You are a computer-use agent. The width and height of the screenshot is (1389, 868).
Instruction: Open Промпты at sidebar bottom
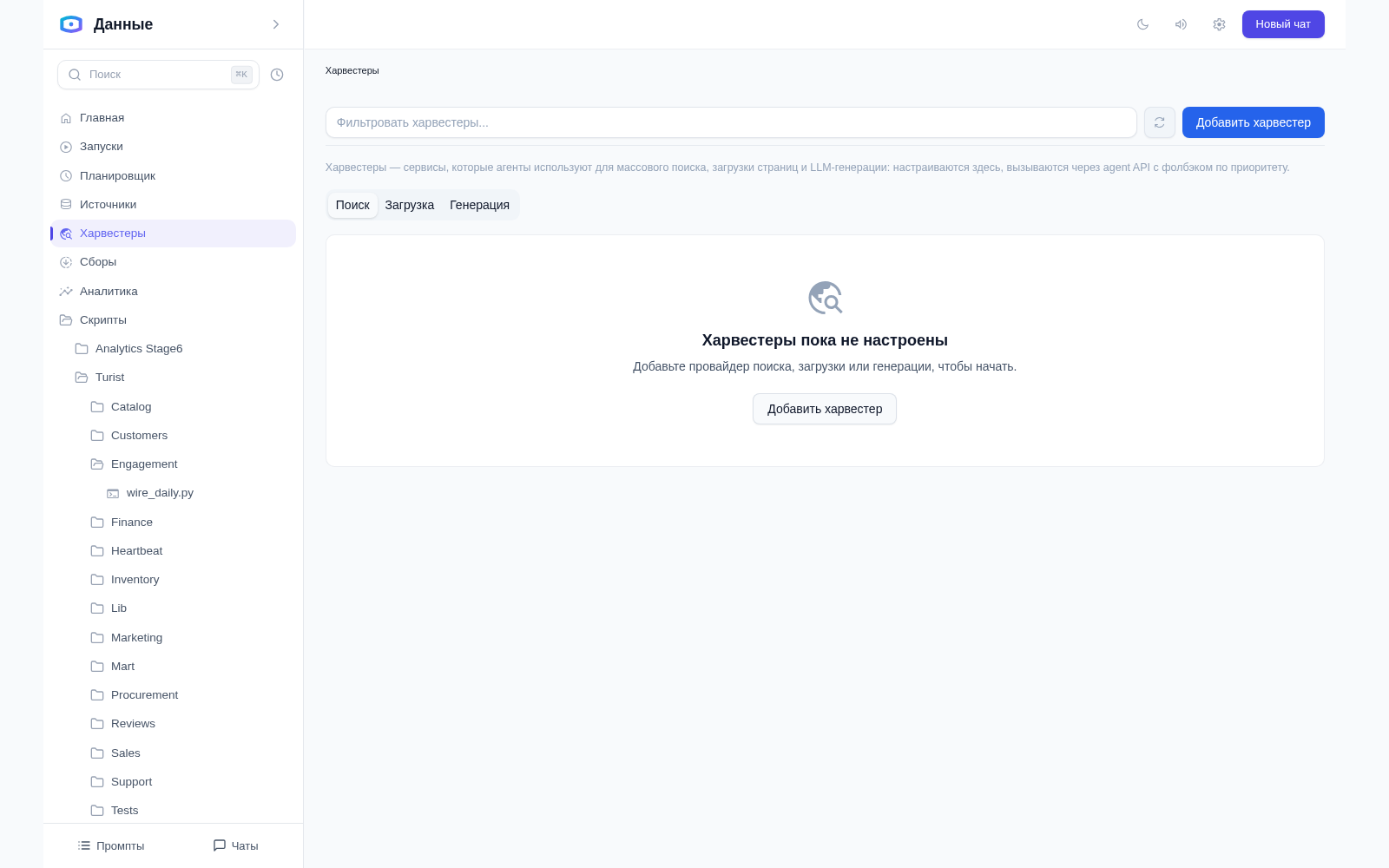pos(111,845)
